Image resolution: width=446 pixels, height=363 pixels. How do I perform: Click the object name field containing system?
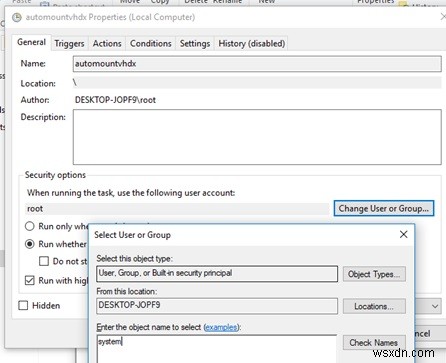[x=217, y=349]
